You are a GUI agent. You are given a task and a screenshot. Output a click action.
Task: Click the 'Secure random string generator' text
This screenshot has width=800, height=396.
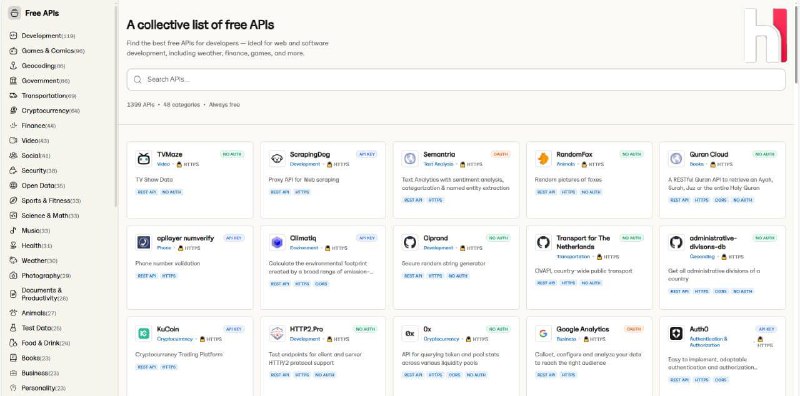(443, 264)
